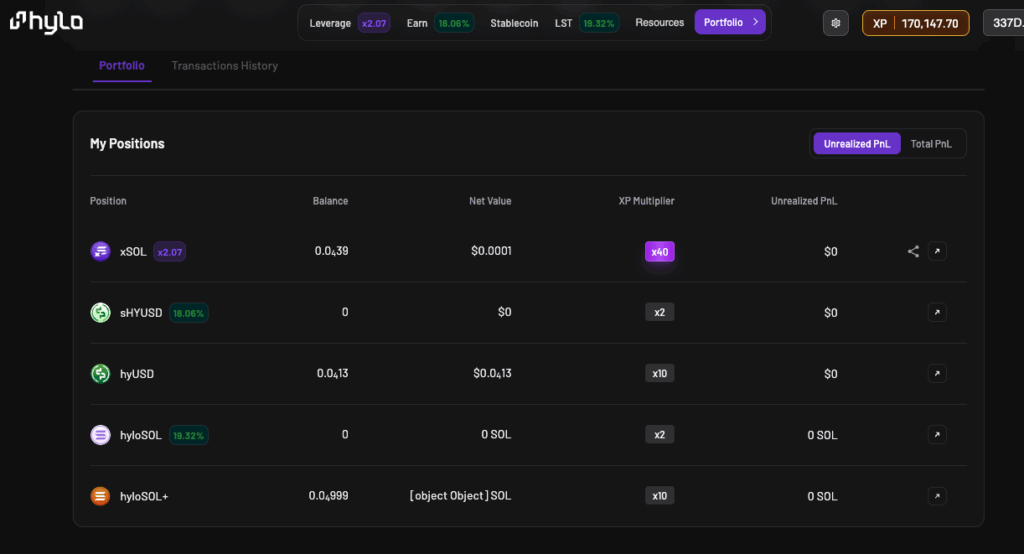Viewport: 1024px width, 554px height.
Task: Select the Unrealized PnL toggle
Action: [x=857, y=144]
